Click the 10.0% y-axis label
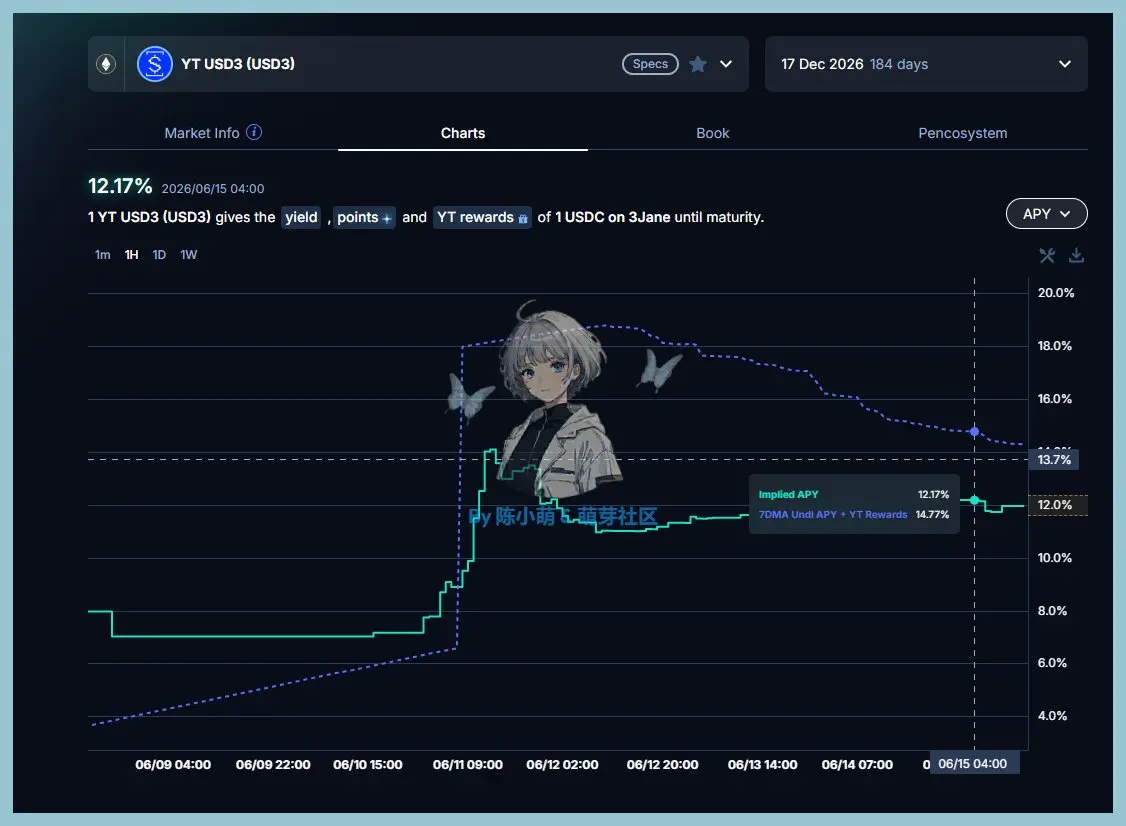 (1054, 558)
